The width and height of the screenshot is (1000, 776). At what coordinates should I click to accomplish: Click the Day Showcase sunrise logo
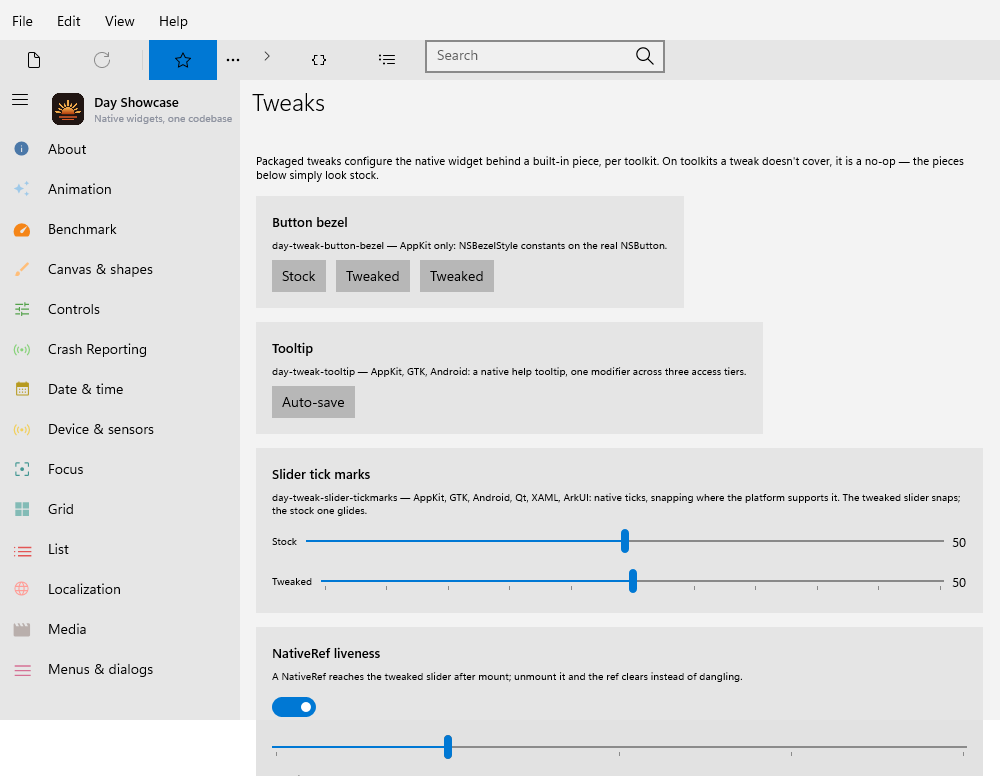[x=68, y=109]
